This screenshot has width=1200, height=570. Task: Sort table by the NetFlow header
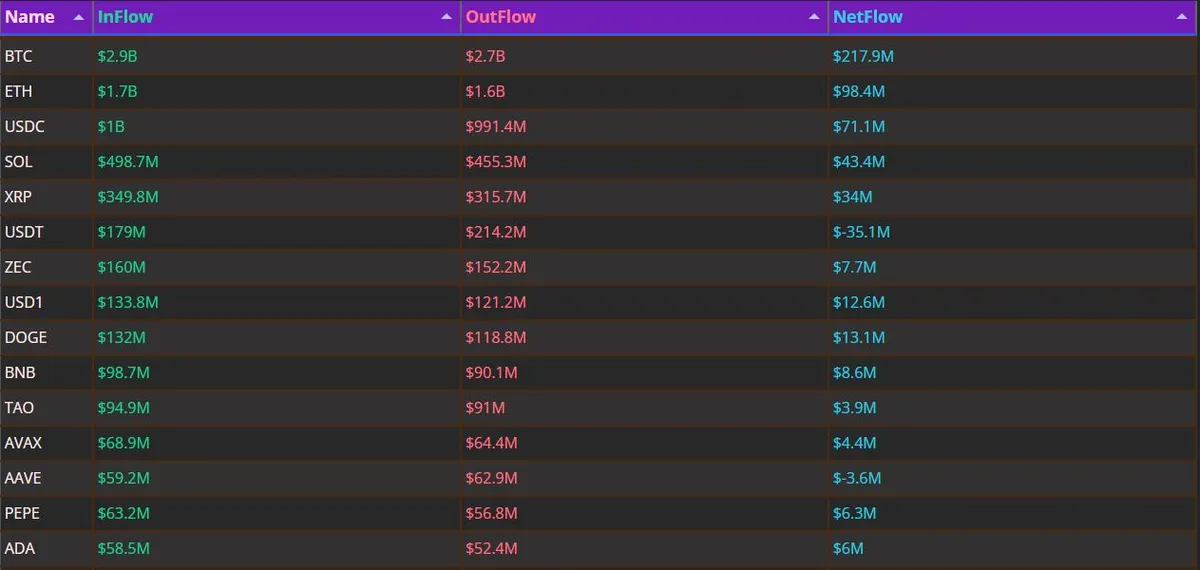(868, 17)
